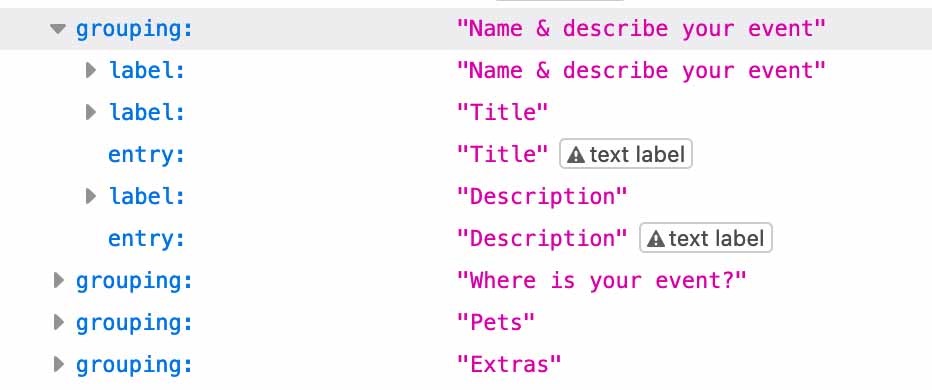This screenshot has width=932, height=390.
Task: Click the text label badge beside "Description" entry
Action: pos(706,238)
